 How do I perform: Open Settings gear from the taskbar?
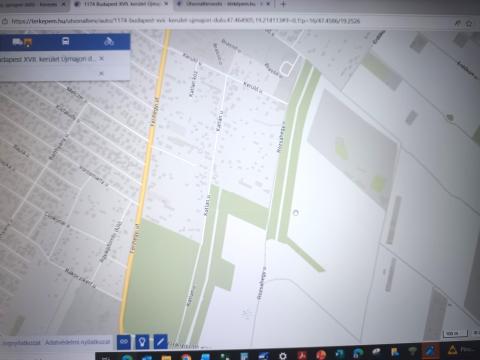tap(283, 356)
